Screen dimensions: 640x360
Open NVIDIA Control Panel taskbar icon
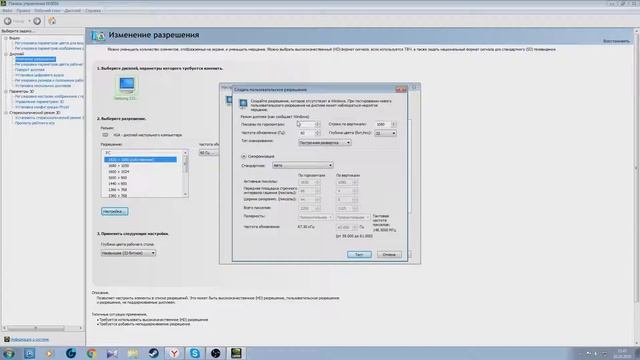(x=236, y=353)
